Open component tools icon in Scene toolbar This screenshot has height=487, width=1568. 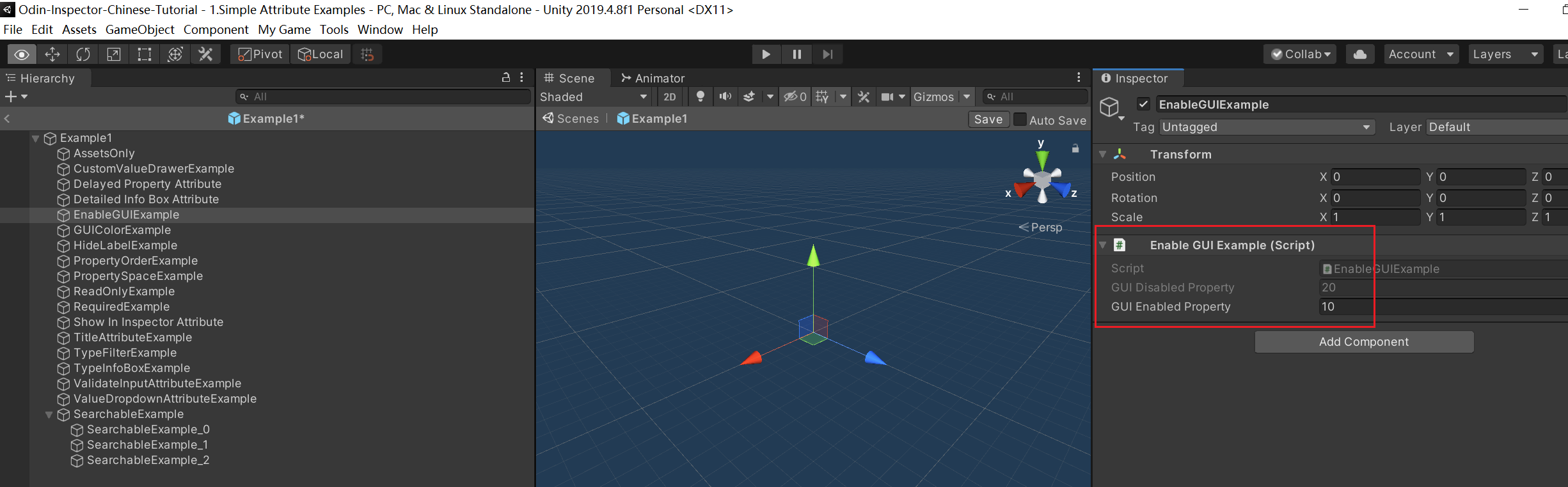coord(864,97)
